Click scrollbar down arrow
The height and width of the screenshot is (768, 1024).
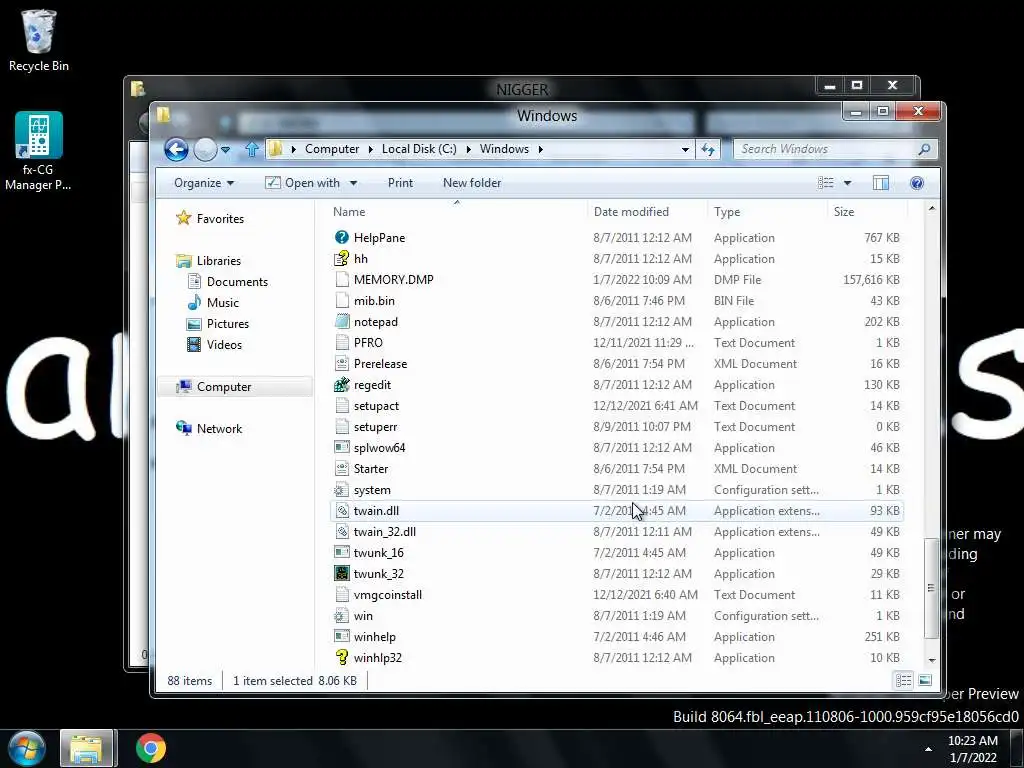[x=932, y=660]
